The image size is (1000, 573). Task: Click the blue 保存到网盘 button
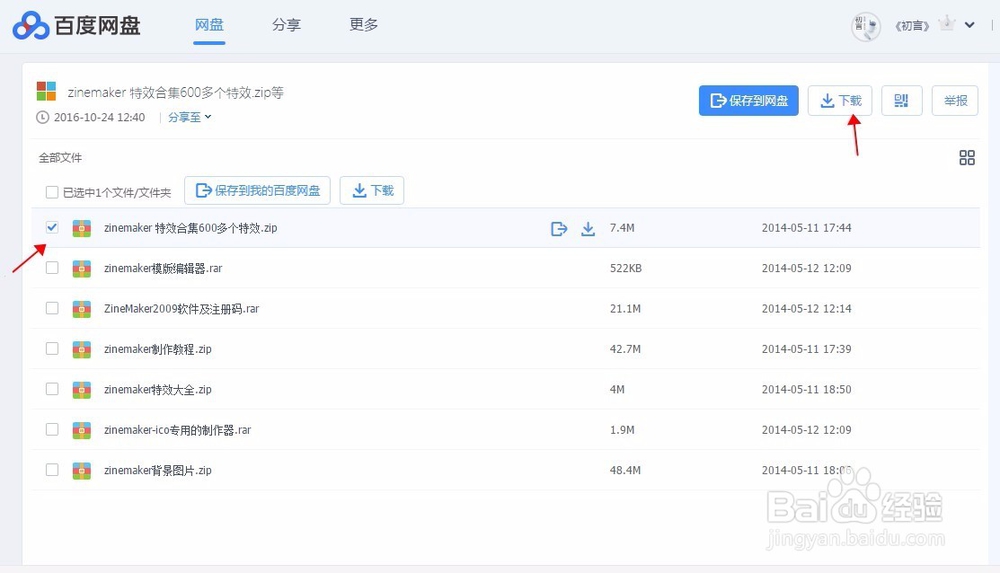pyautogui.click(x=749, y=101)
